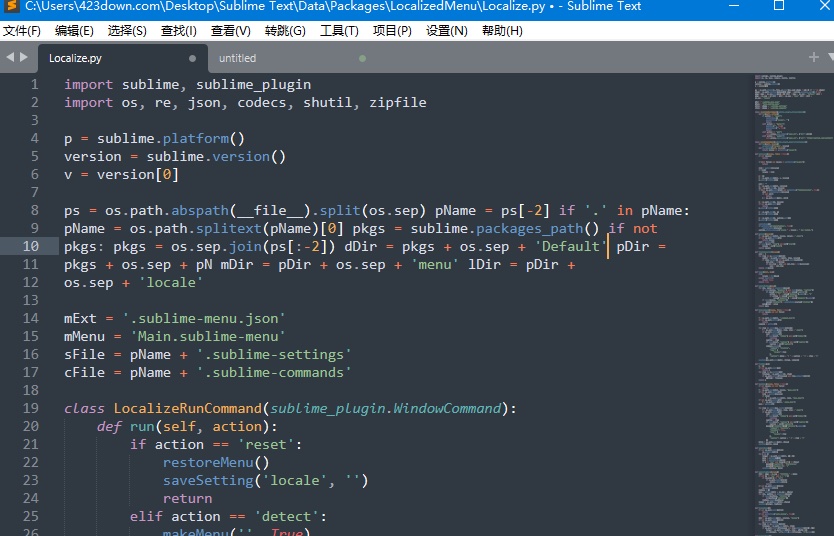Viewport: 834px width, 536px height.
Task: Click the 'Default' string on line 10
Action: (571, 246)
